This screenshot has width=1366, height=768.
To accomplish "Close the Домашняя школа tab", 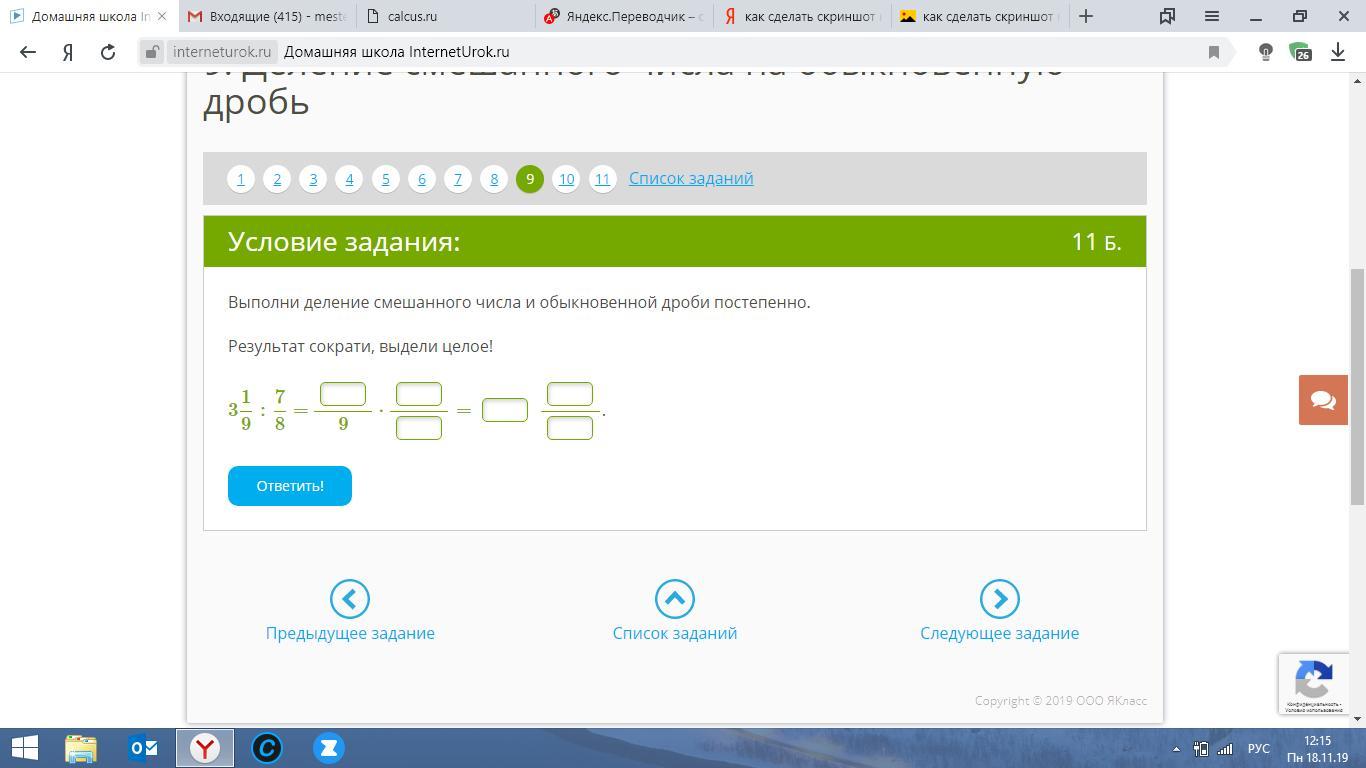I will (162, 16).
